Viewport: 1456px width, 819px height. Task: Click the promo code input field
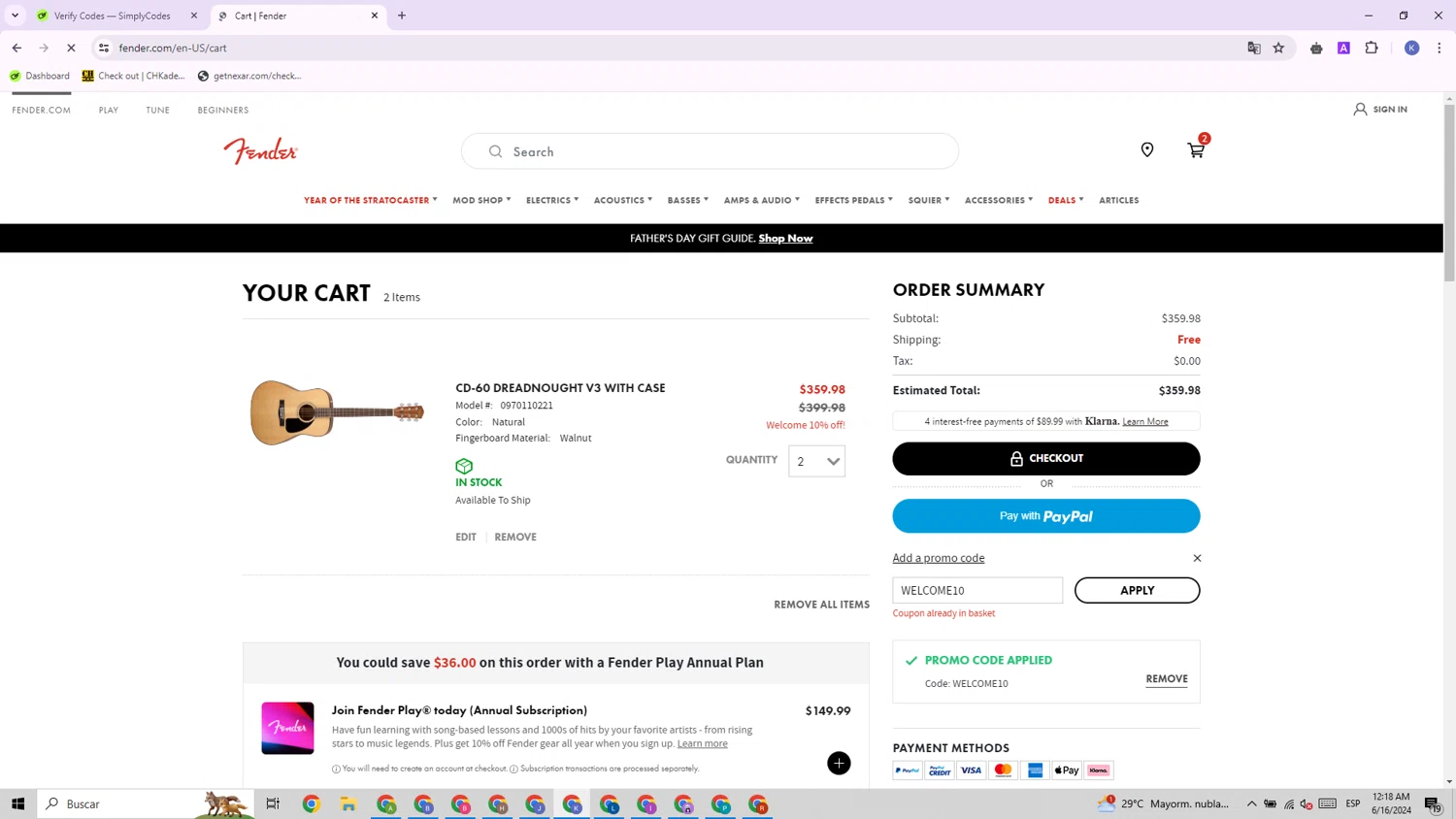coord(977,590)
